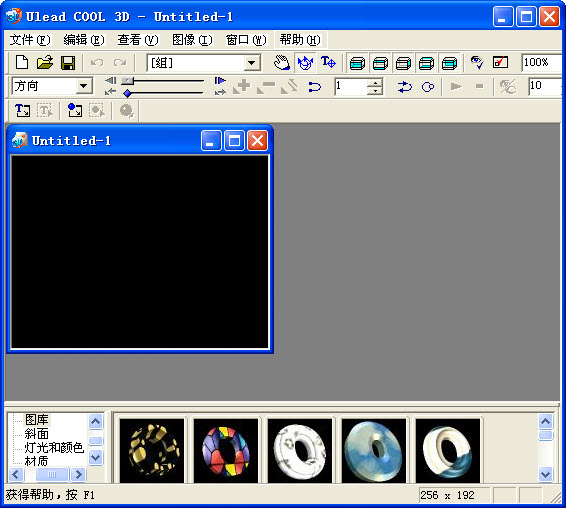Viewport: 566px width, 508px height.
Task: Click the eye with checkmark icon
Action: pos(477,62)
